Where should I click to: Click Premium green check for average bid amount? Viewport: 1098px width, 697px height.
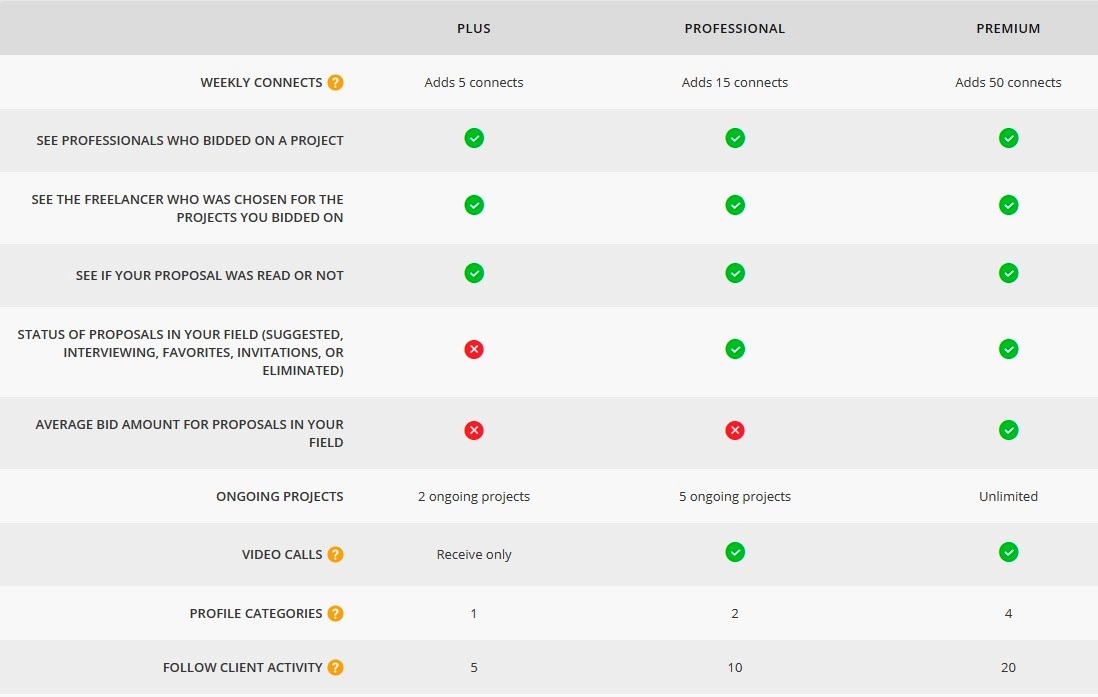point(1008,430)
